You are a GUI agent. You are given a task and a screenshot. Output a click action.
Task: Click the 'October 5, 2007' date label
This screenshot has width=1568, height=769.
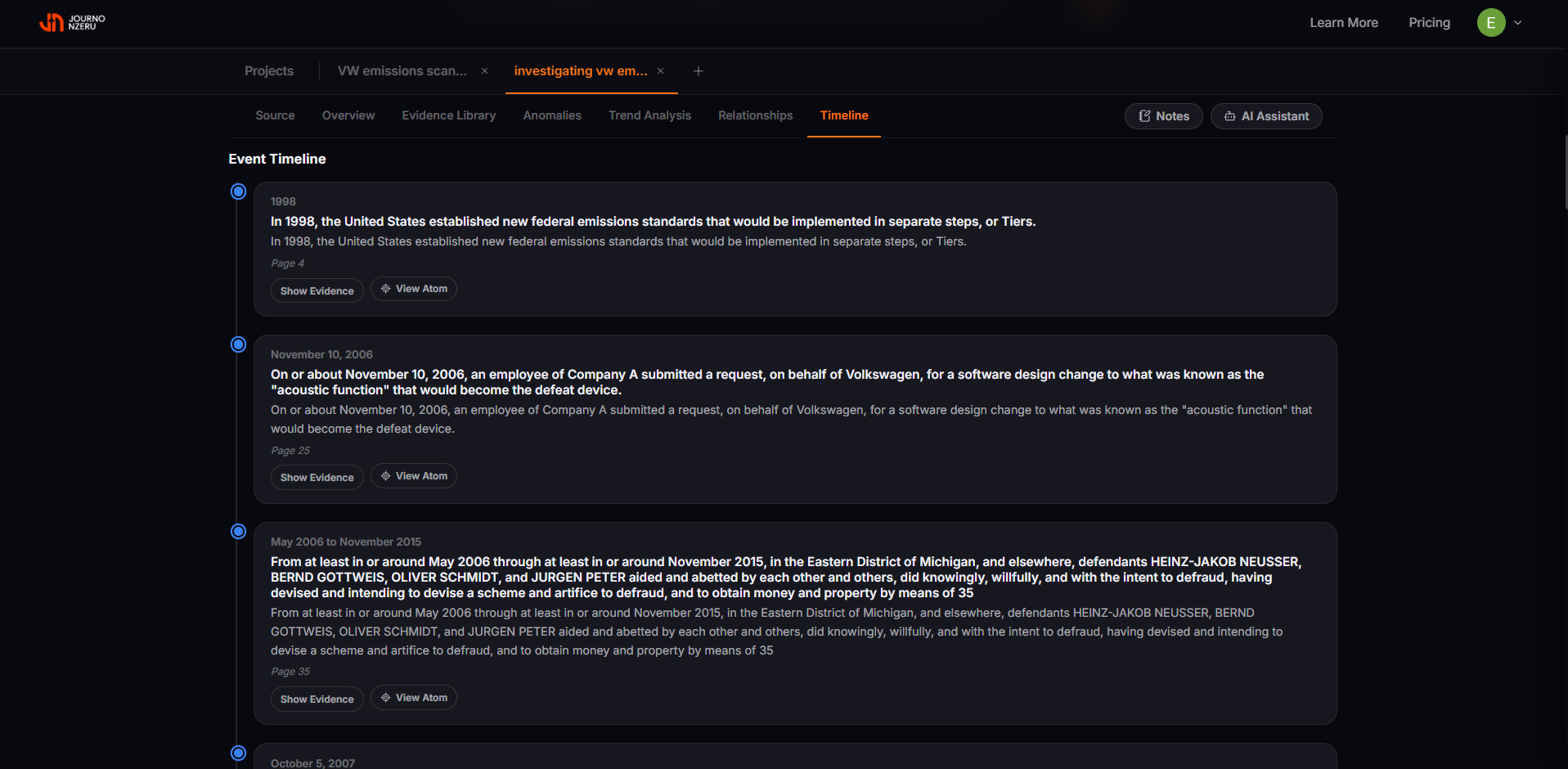tap(312, 763)
